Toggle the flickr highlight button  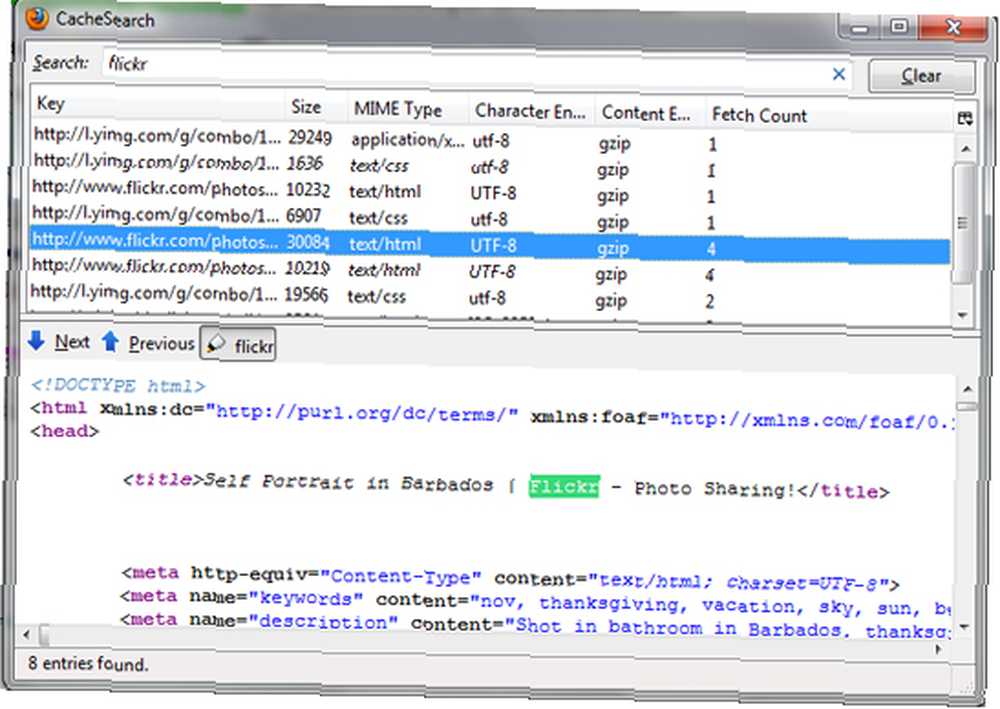point(238,344)
